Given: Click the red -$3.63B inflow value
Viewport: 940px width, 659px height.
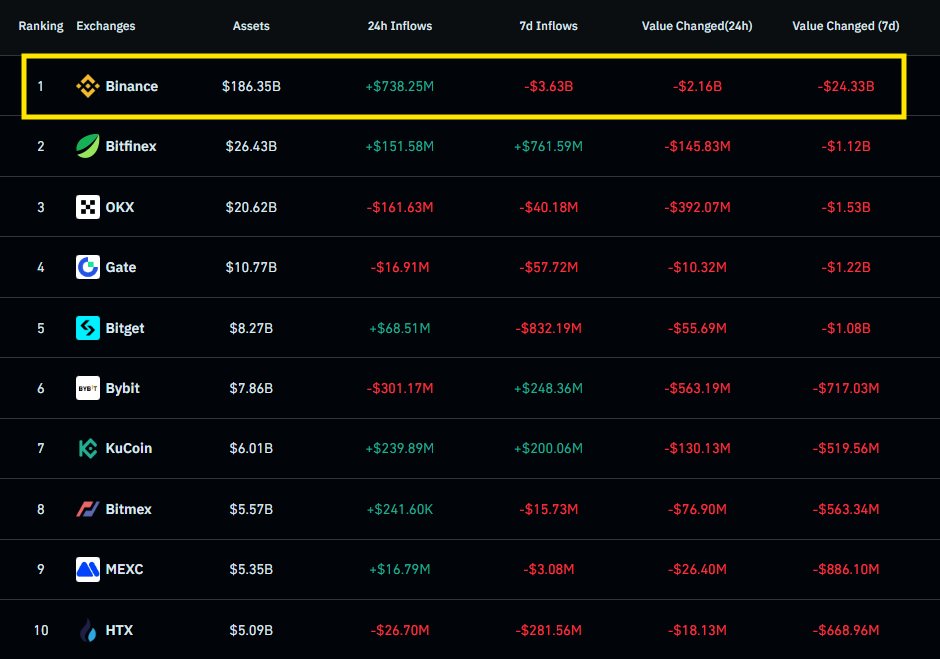Looking at the screenshot, I should 548,86.
